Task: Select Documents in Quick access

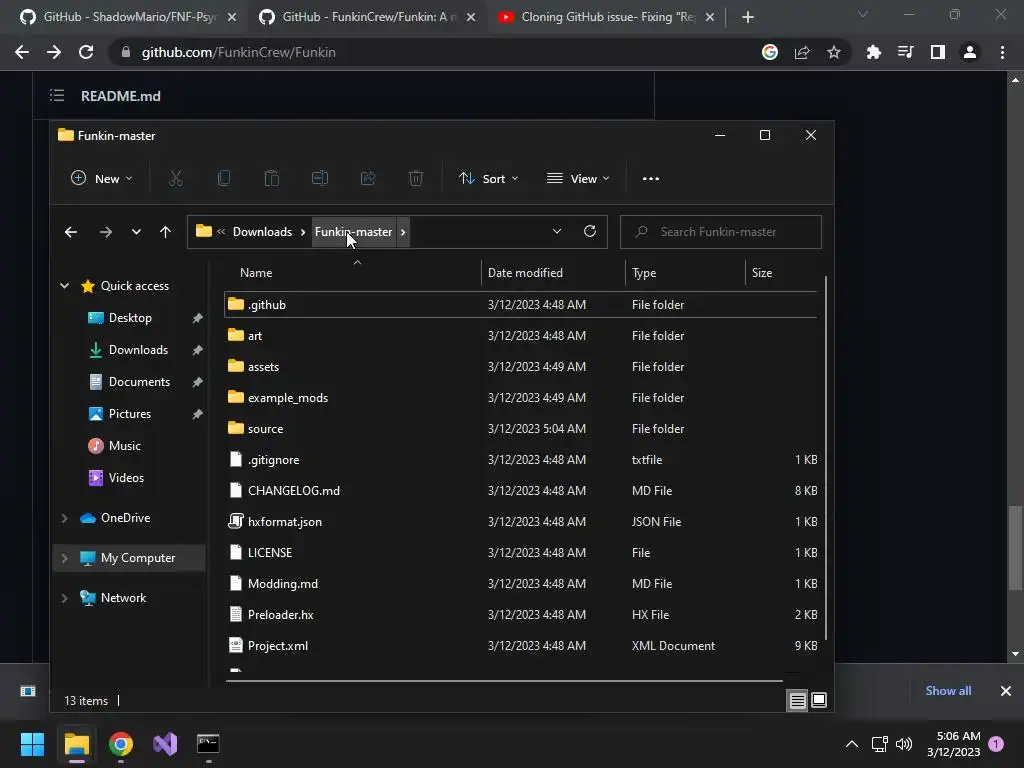Action: click(139, 382)
